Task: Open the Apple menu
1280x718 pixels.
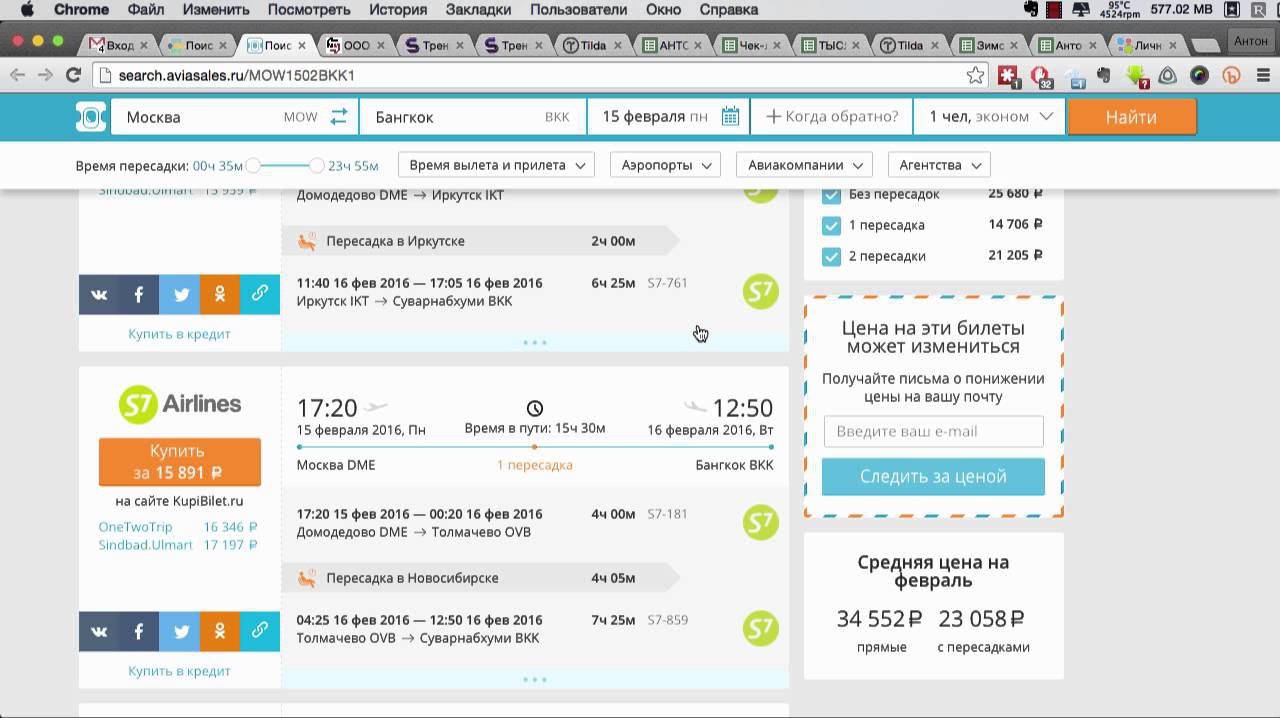Action: 27,10
